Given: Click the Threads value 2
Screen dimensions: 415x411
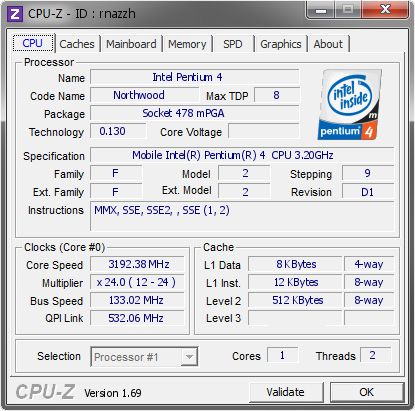Looking at the screenshot, I should (x=375, y=355).
